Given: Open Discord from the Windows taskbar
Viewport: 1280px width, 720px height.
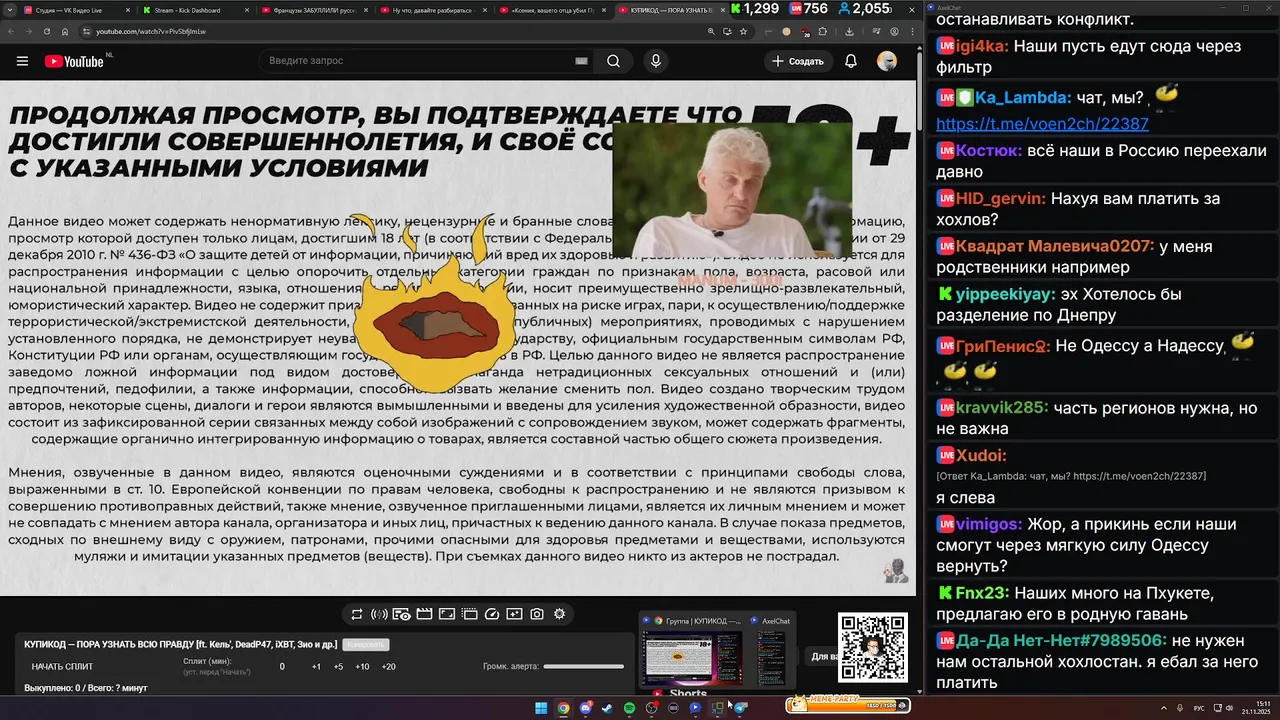Looking at the screenshot, I should tap(586, 708).
